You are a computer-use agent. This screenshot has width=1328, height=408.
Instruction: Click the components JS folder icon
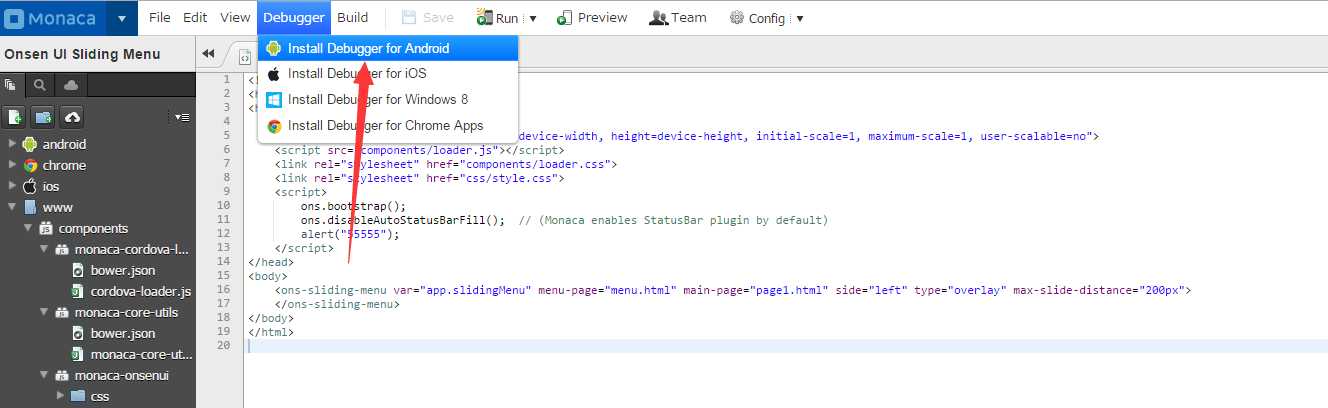click(46, 228)
